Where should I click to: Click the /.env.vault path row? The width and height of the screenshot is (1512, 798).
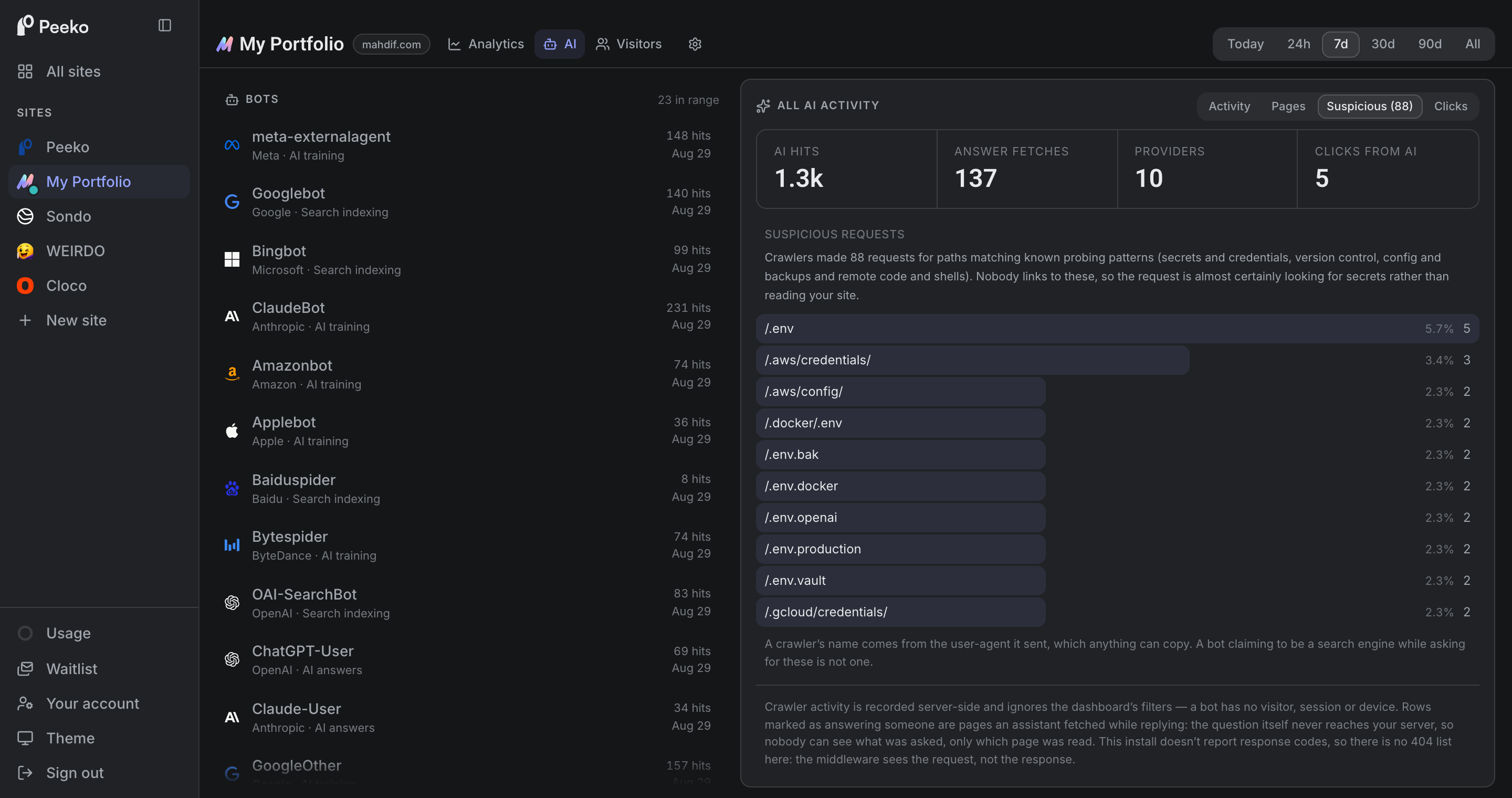tap(1117, 580)
